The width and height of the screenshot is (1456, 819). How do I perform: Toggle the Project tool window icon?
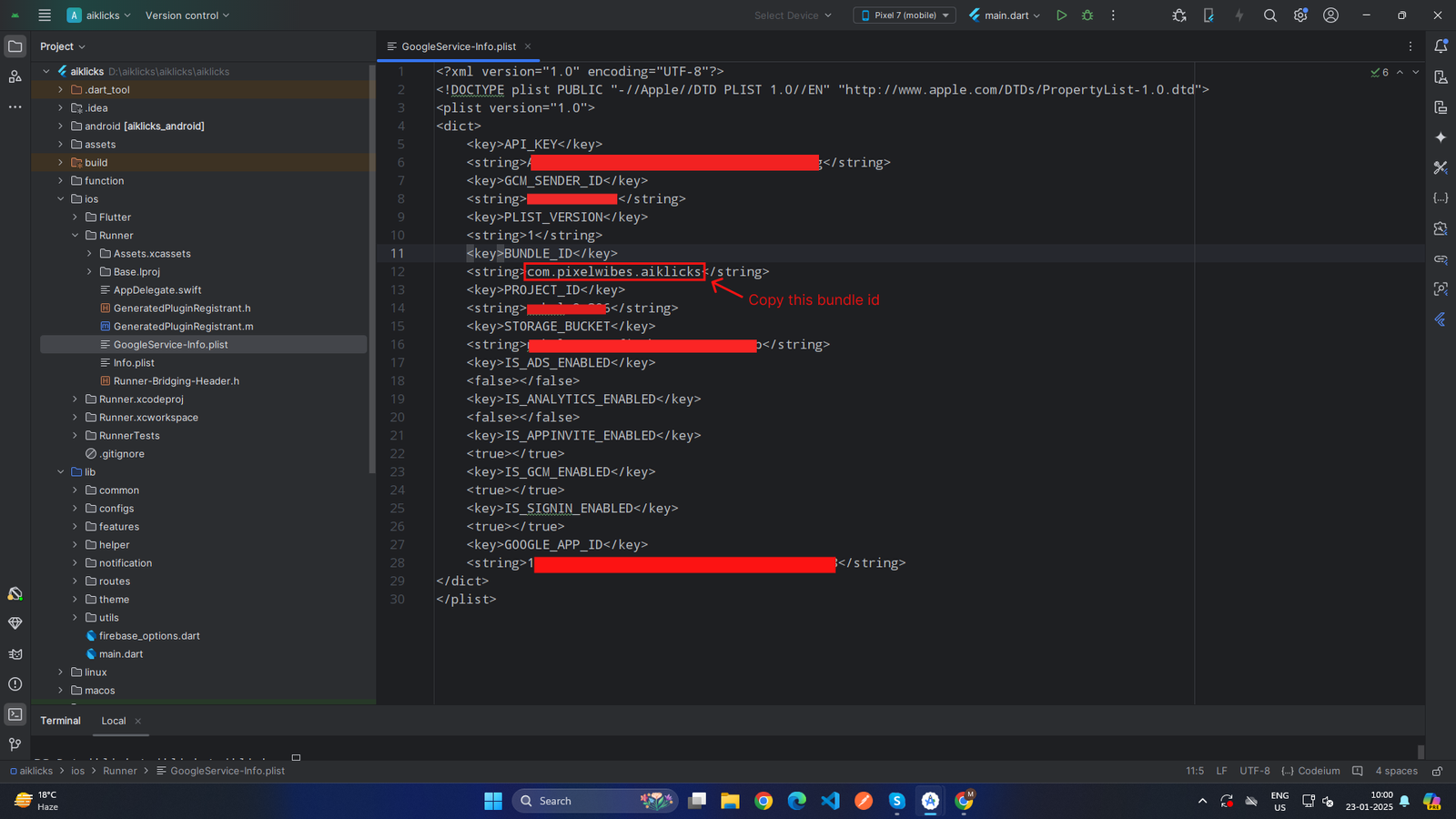tap(15, 46)
